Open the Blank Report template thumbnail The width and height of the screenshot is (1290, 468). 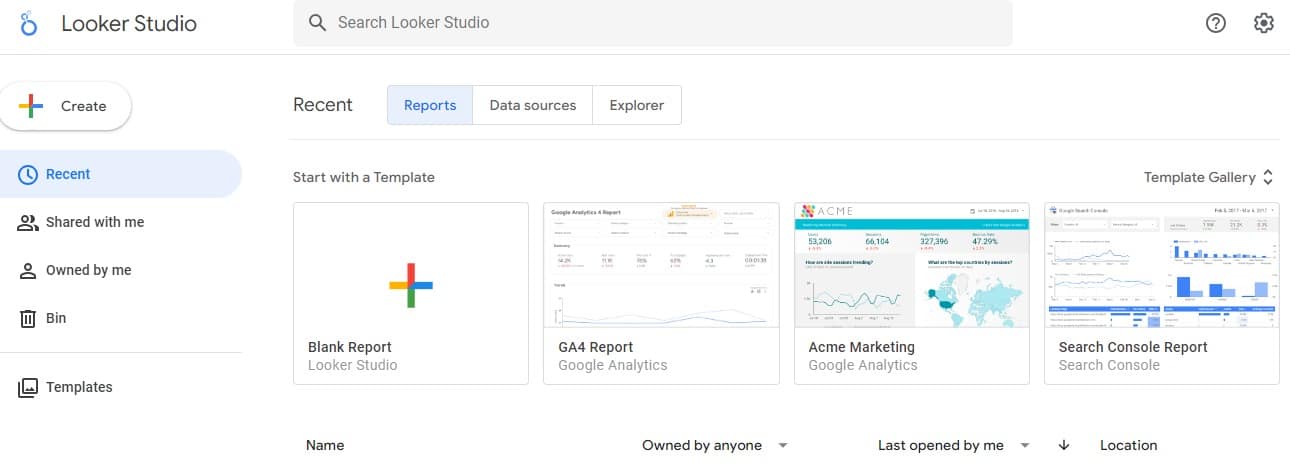click(x=411, y=266)
